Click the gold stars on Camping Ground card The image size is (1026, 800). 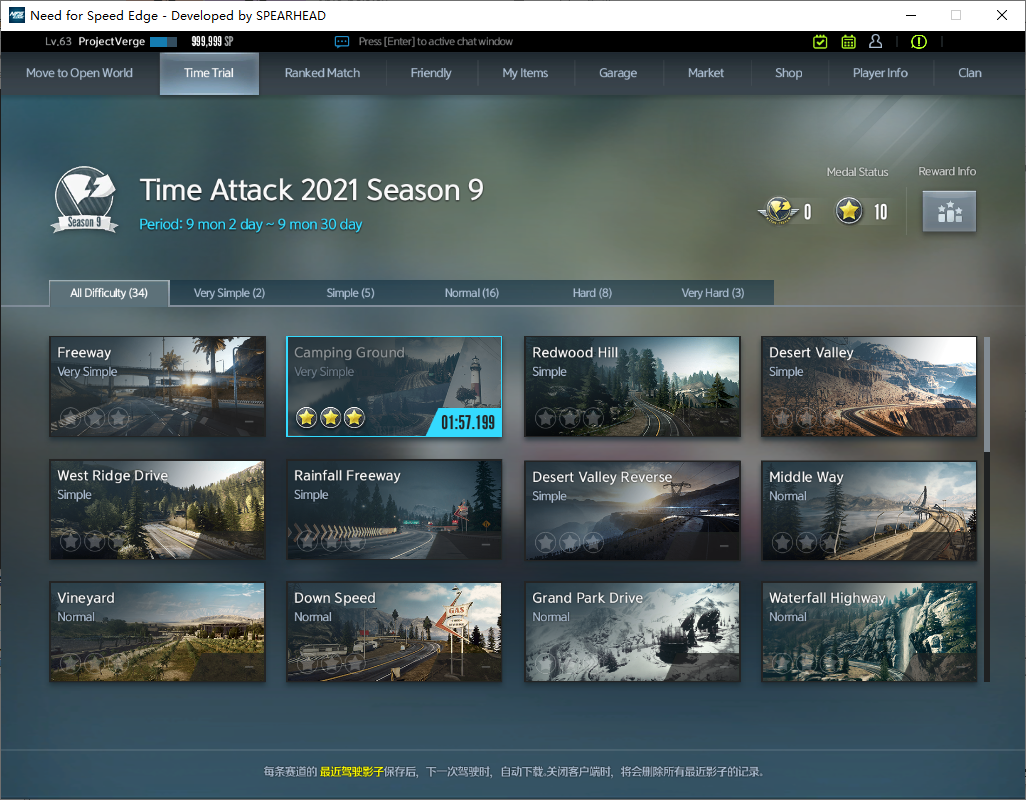[330, 417]
